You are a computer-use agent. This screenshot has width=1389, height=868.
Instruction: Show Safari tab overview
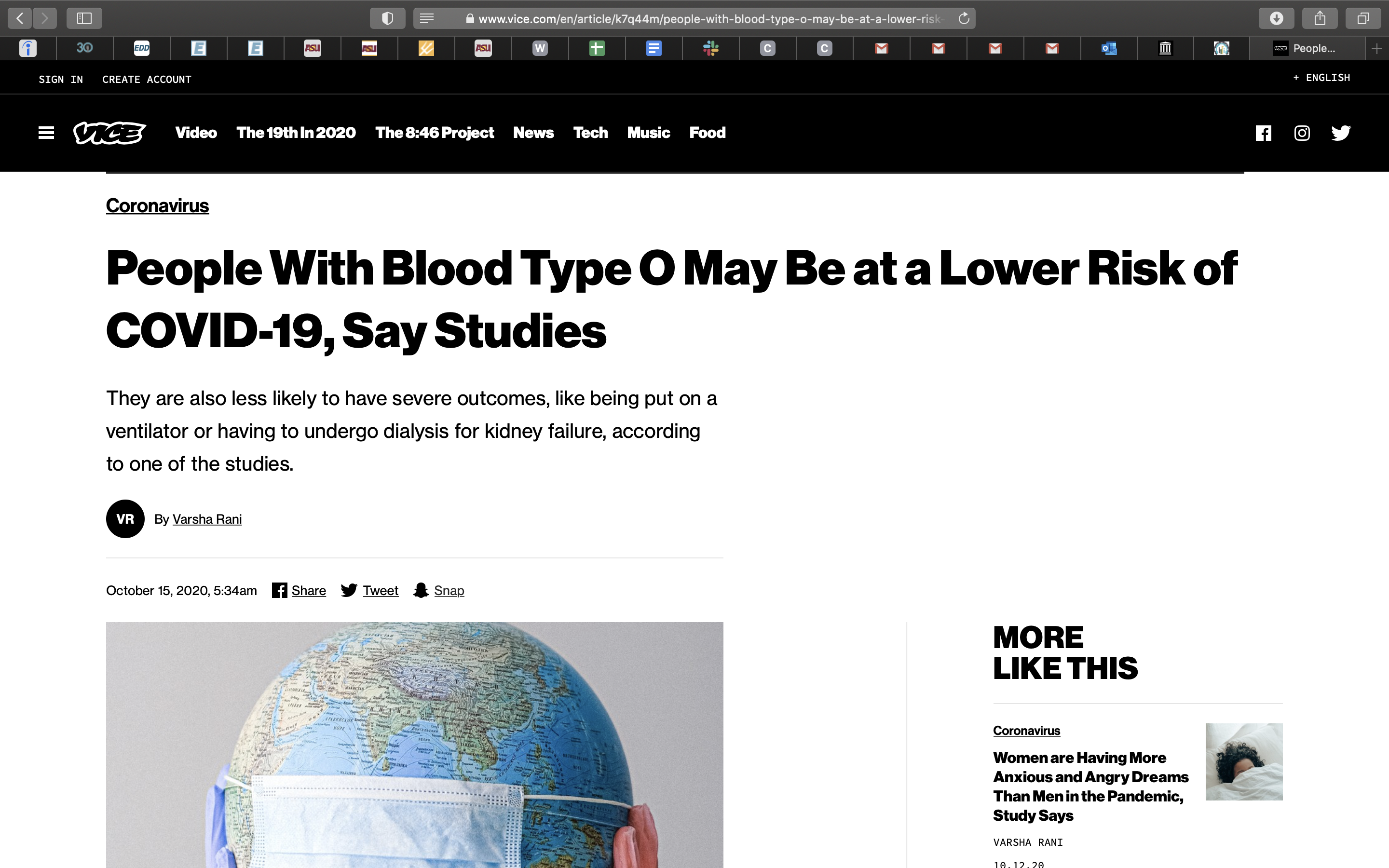click(1363, 18)
